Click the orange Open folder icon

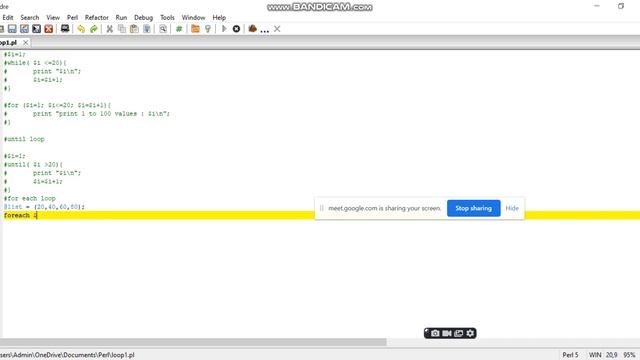pos(196,29)
